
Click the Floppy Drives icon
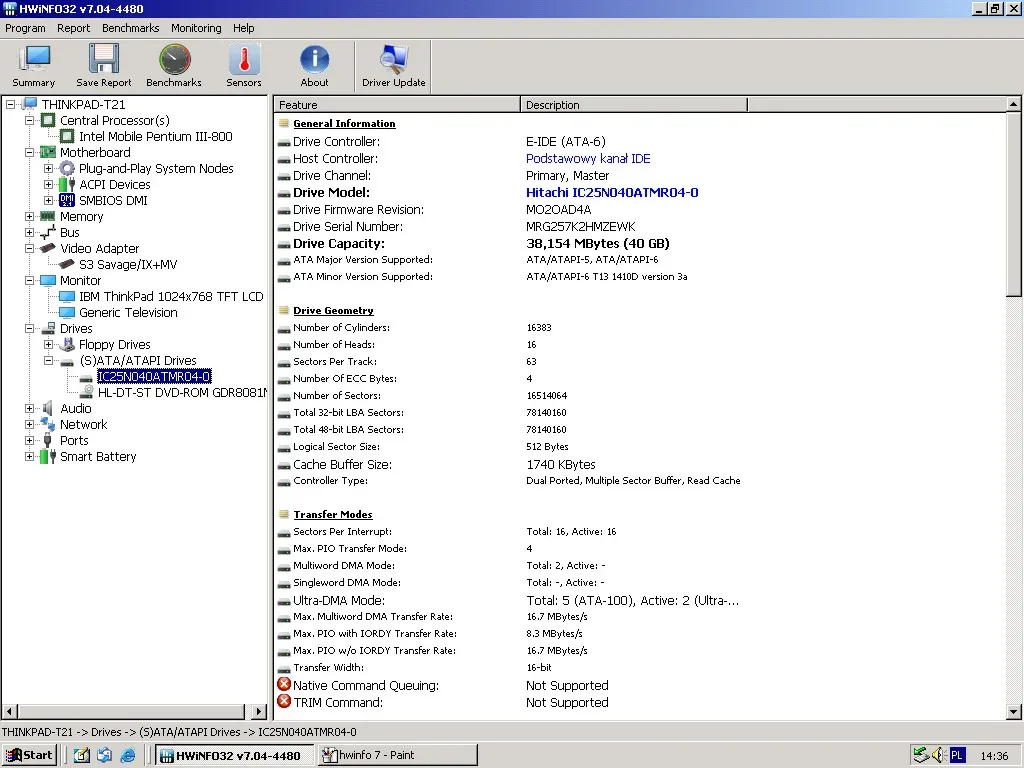click(x=67, y=344)
